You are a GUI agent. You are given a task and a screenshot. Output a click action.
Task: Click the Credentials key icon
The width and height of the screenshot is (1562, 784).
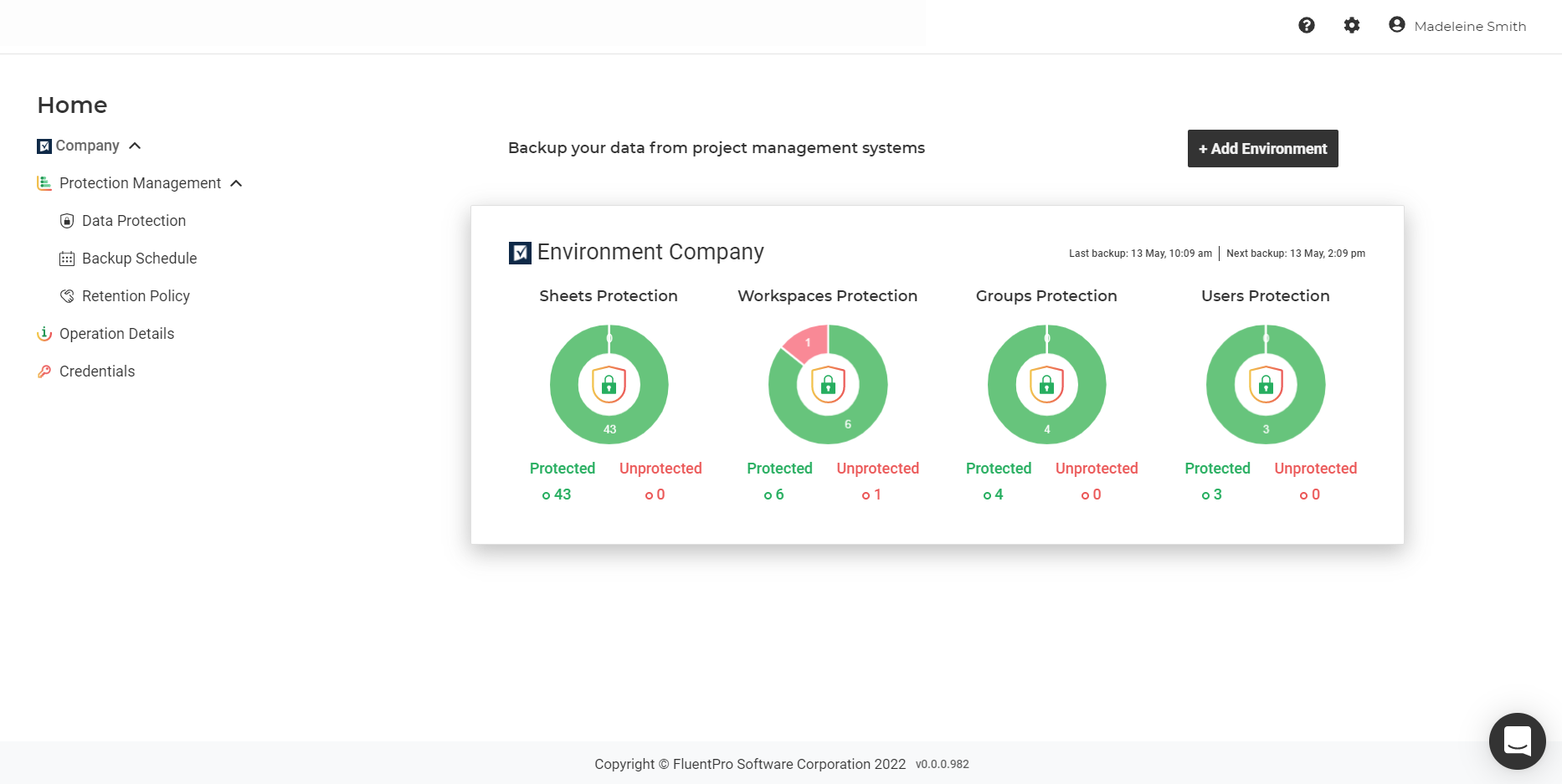click(x=44, y=372)
